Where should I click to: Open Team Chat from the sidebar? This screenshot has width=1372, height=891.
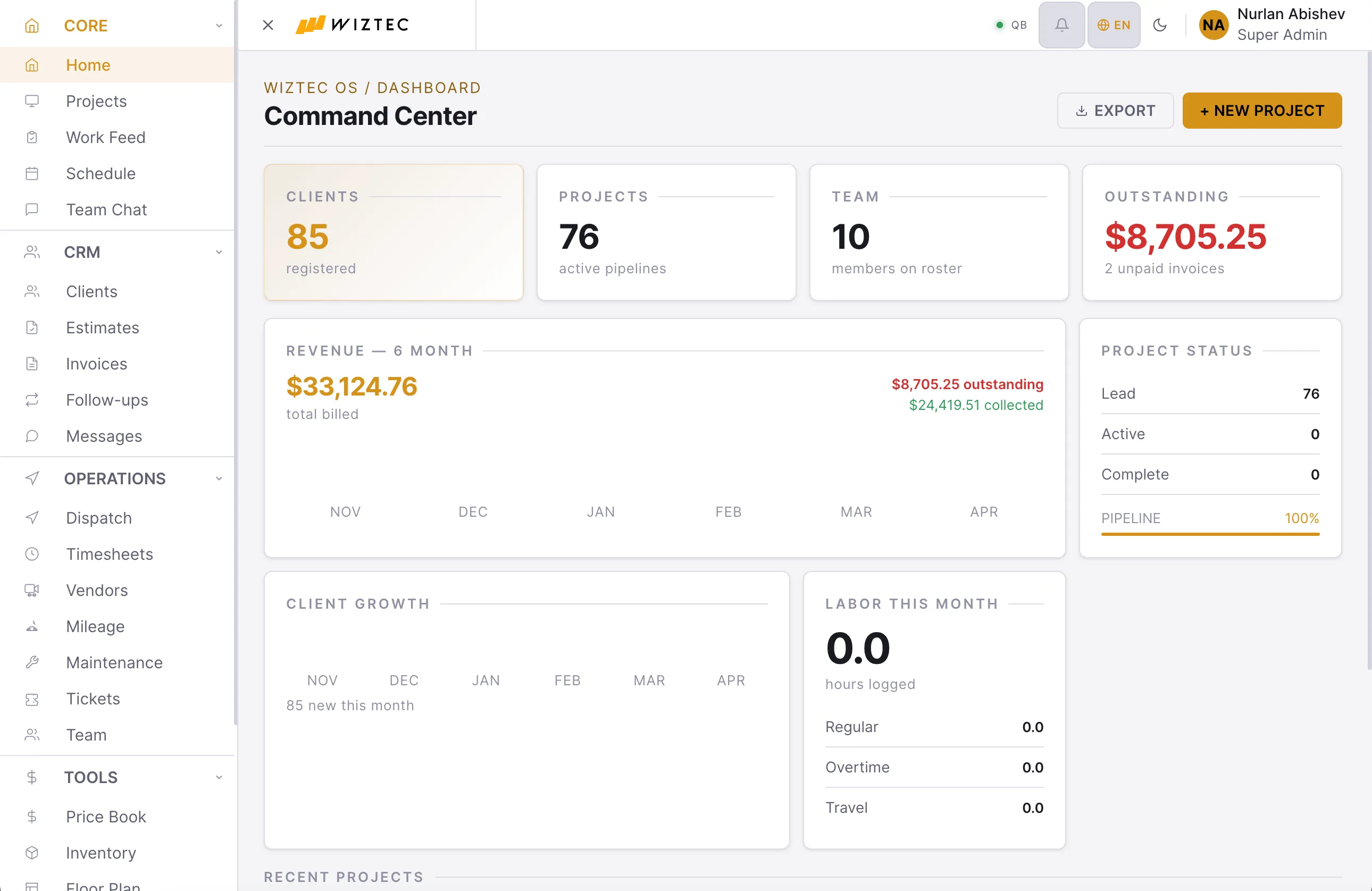click(x=106, y=209)
